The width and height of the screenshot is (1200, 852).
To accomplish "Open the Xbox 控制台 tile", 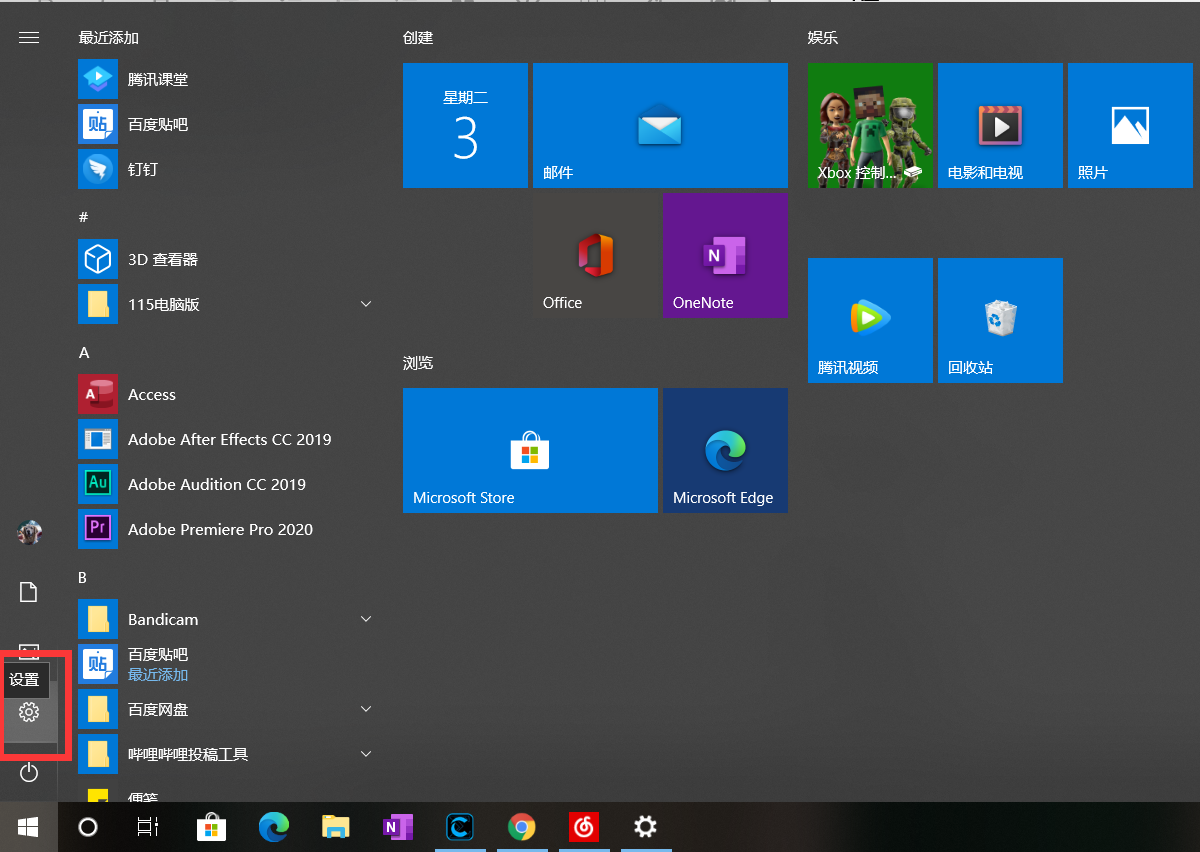I will tap(870, 125).
